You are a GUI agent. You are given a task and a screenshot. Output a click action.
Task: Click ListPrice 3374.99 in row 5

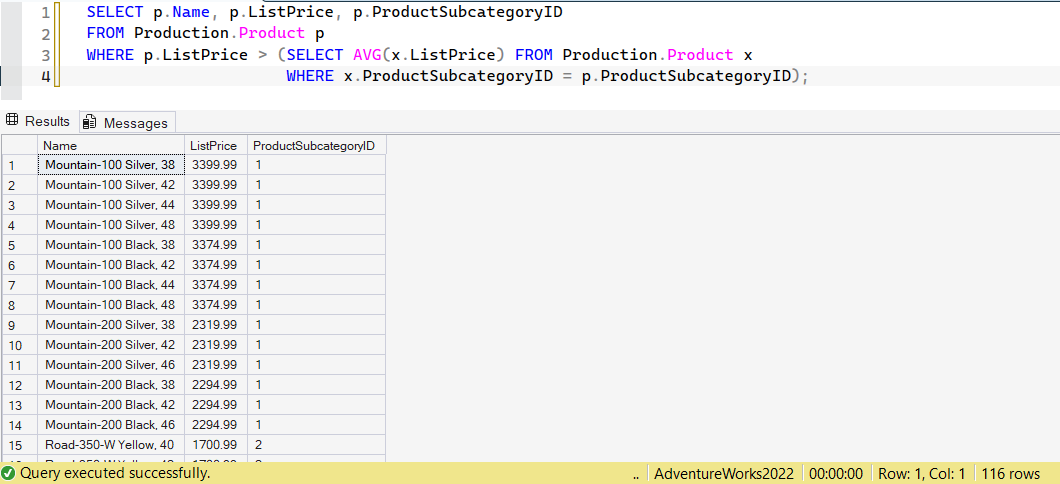216,244
